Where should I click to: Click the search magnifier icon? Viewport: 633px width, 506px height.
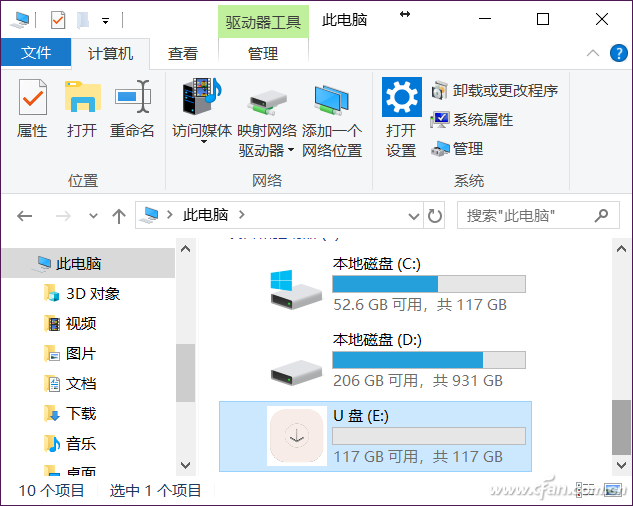click(x=602, y=215)
